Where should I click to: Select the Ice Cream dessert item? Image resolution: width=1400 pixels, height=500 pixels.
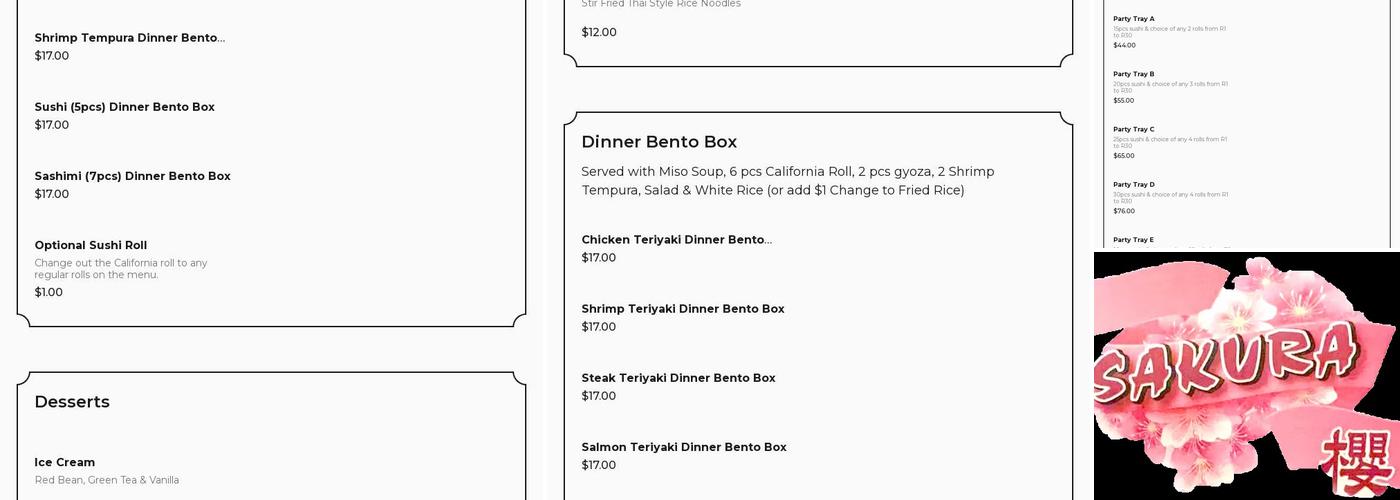(x=65, y=462)
